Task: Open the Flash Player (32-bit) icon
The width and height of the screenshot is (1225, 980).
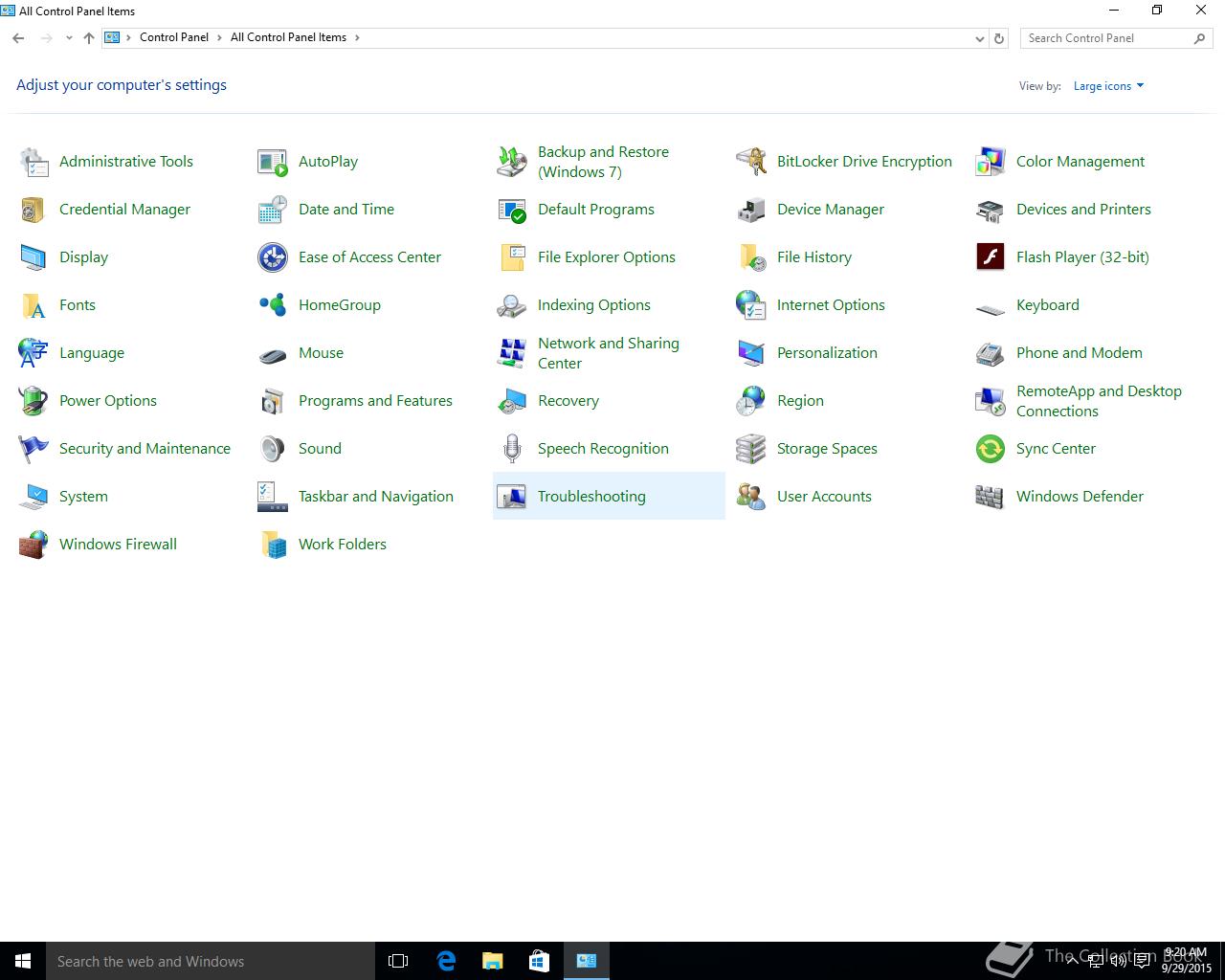Action: click(991, 257)
